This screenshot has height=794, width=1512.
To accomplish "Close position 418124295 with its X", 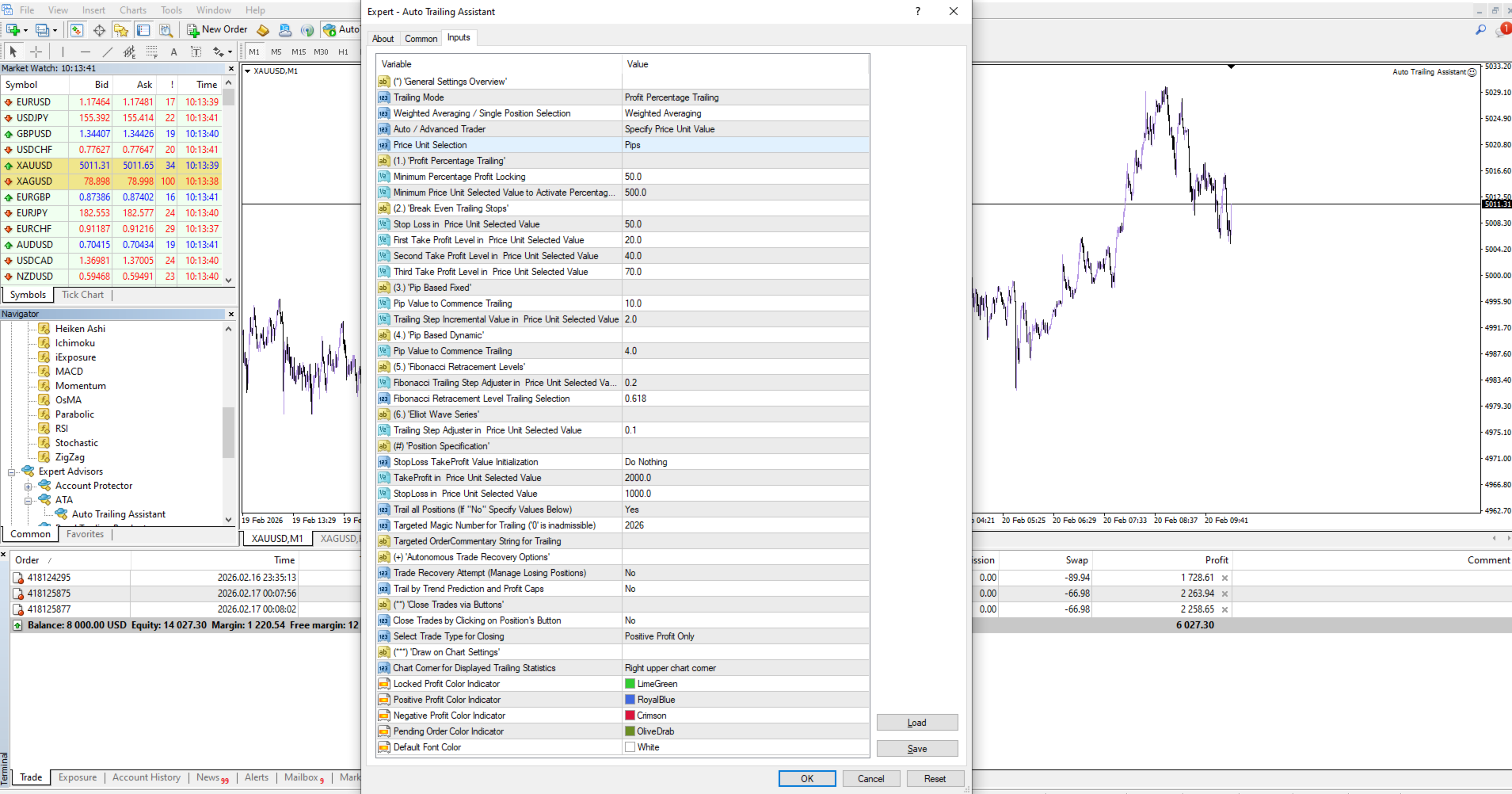I will 1224,578.
